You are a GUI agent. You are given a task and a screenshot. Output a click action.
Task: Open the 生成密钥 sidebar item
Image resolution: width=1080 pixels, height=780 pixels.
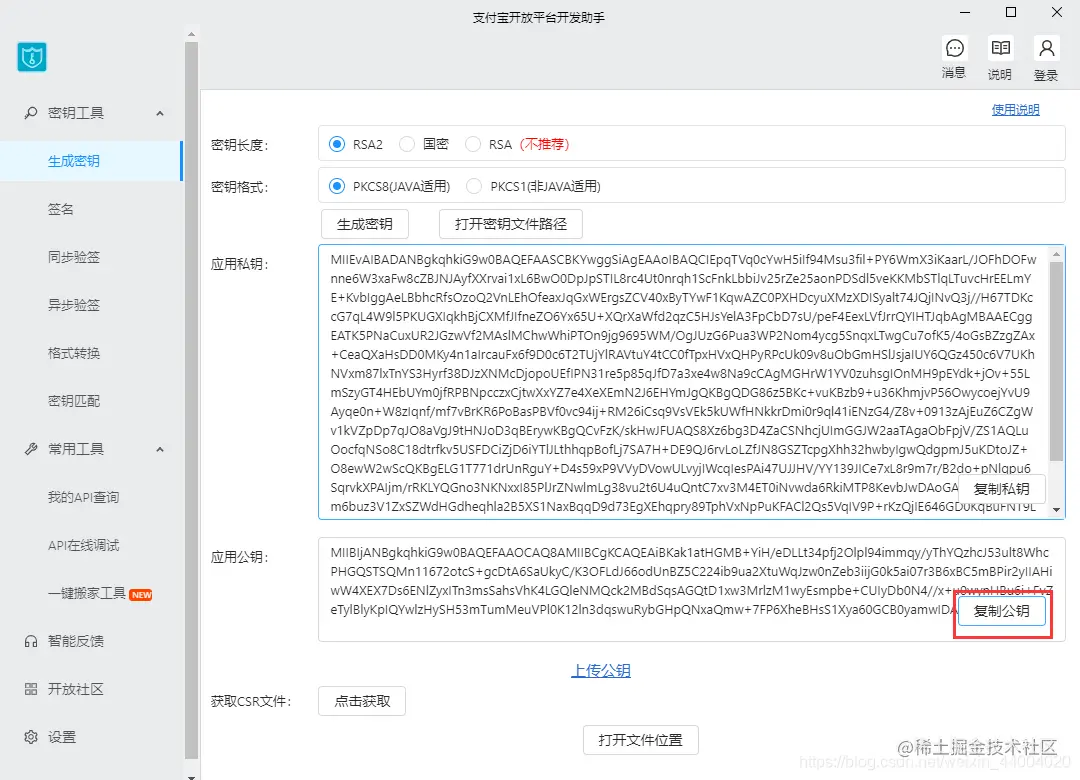(91, 161)
